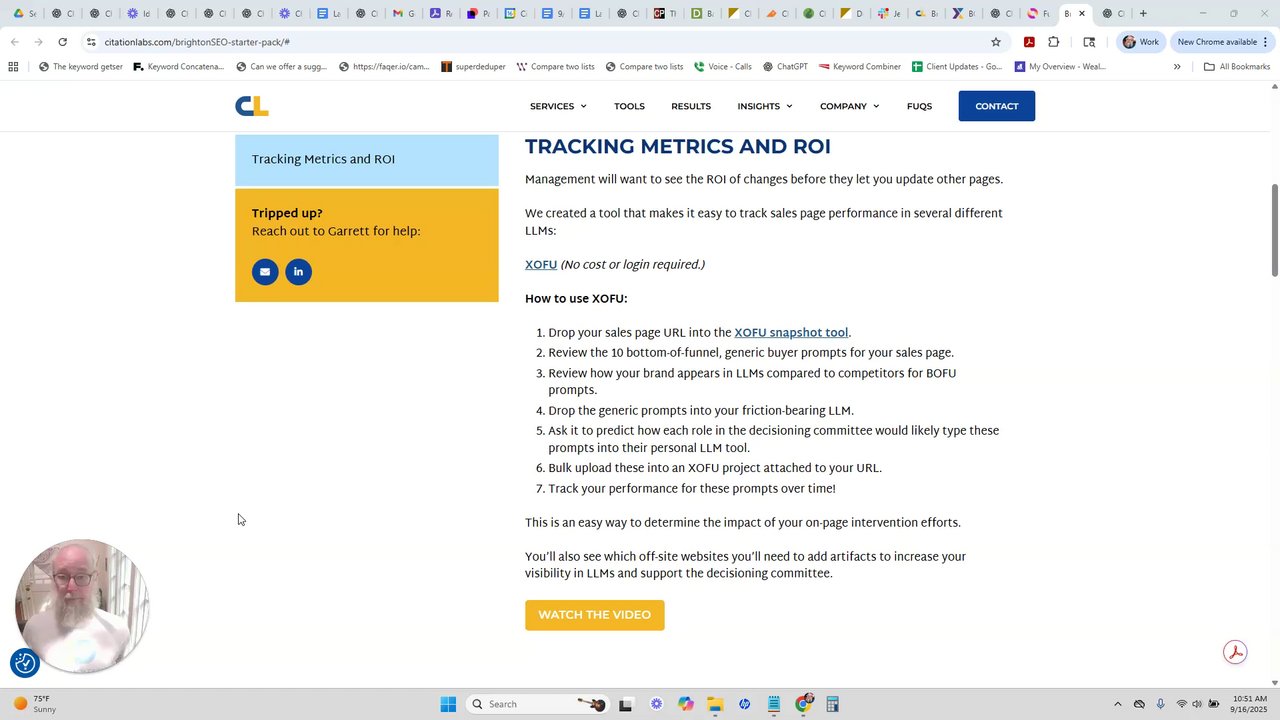Open the FUQS nav item
This screenshot has width=1280, height=720.
click(919, 106)
